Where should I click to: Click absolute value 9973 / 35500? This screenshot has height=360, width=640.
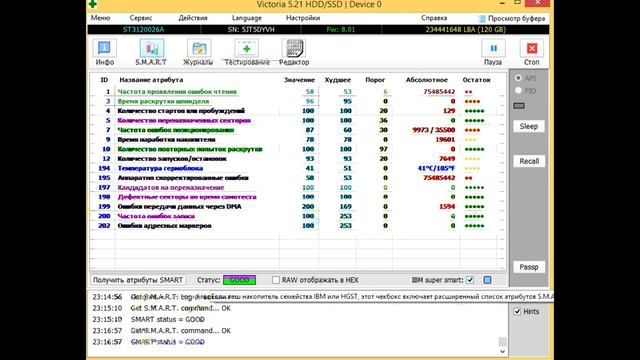pyautogui.click(x=433, y=130)
